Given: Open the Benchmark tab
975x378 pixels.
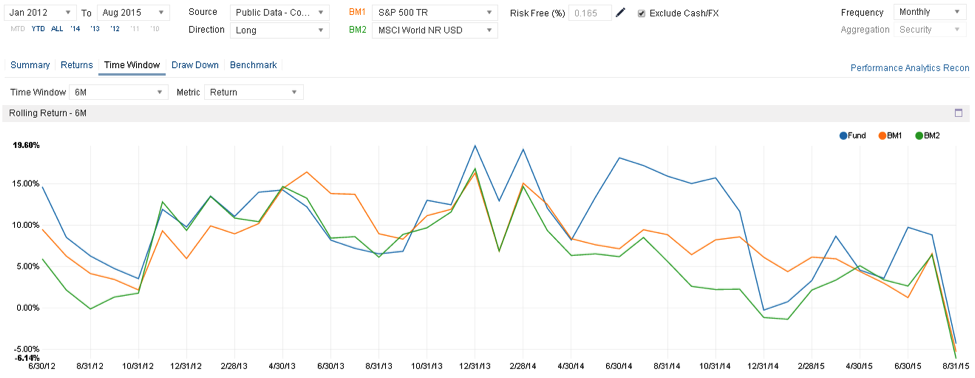Looking at the screenshot, I should point(253,65).
